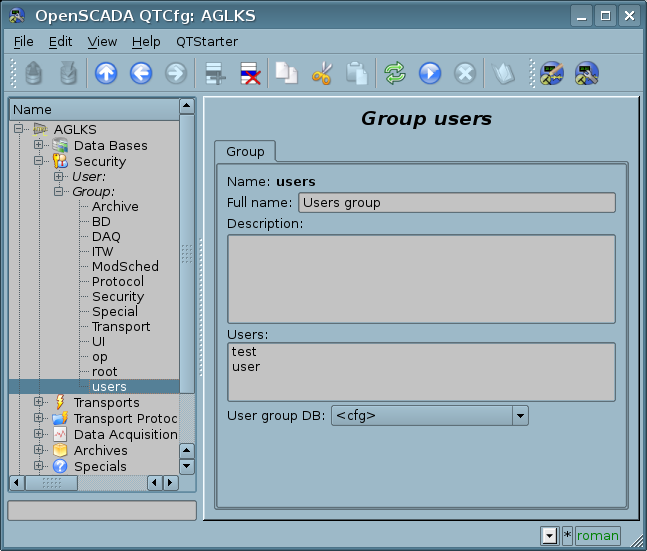Expand the Transports tree node

[38, 402]
